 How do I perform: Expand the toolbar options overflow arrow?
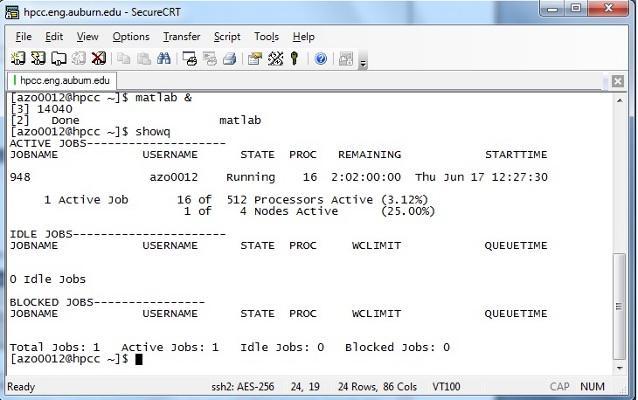(363, 62)
